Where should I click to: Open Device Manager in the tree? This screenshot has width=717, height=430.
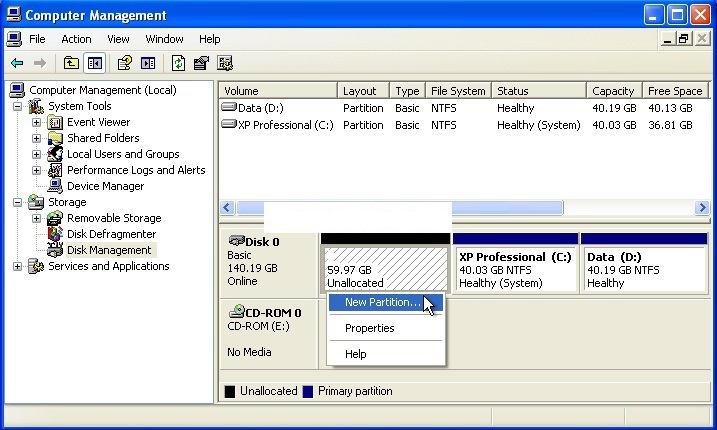[x=105, y=186]
